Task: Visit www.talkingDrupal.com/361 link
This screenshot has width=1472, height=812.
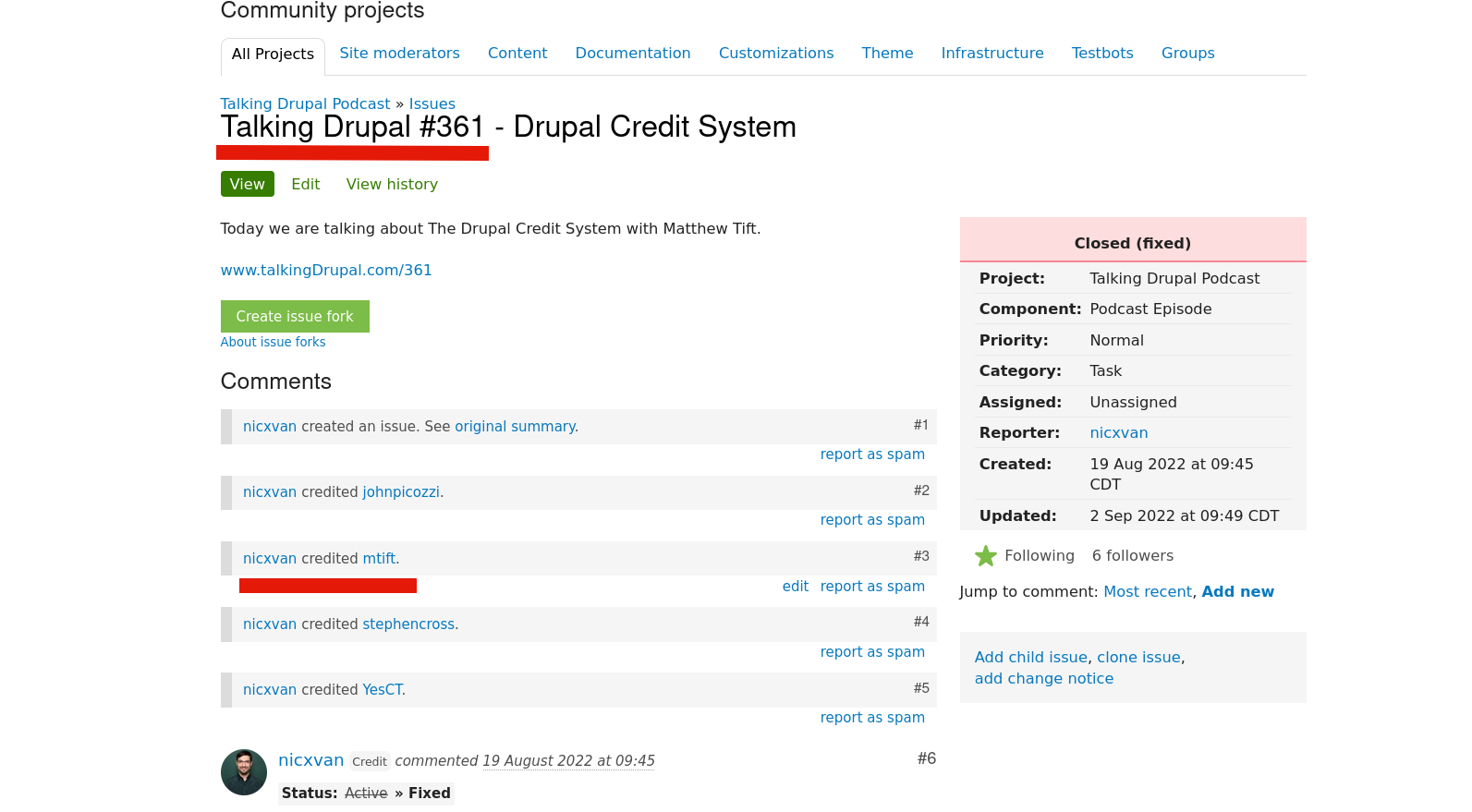Action: pyautogui.click(x=326, y=271)
